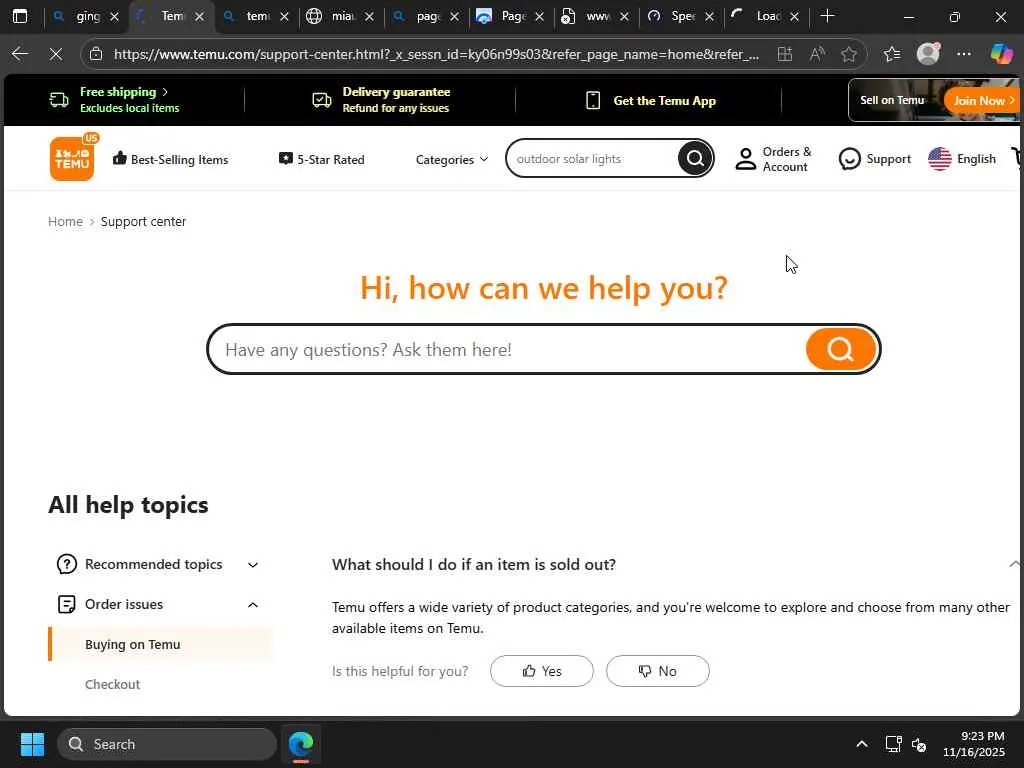The image size is (1024, 768).
Task: Click Get the Temu App link
Action: tap(664, 101)
